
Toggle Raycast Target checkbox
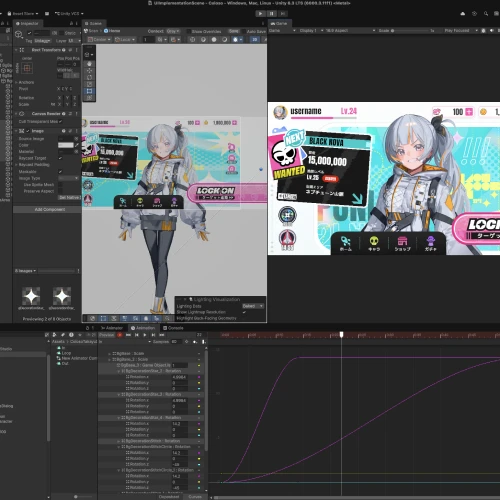tap(60, 158)
